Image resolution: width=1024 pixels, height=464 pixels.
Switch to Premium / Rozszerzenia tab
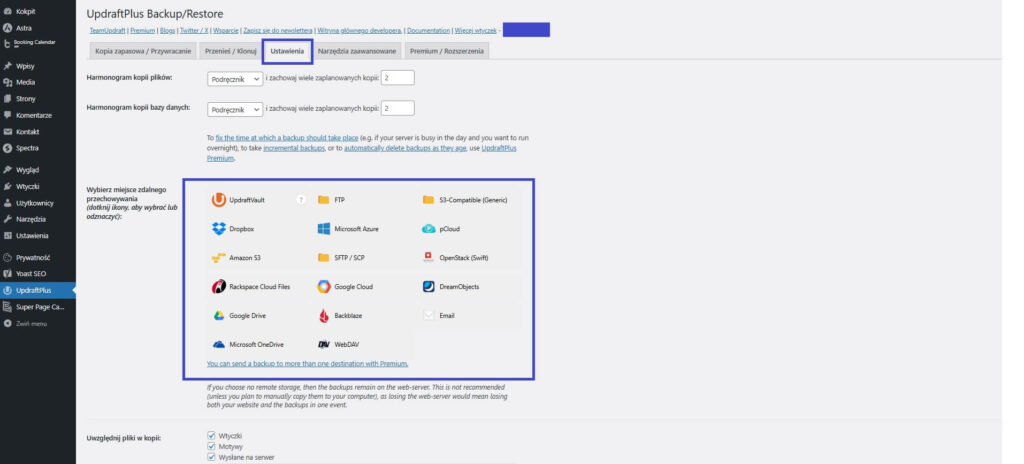[x=447, y=51]
